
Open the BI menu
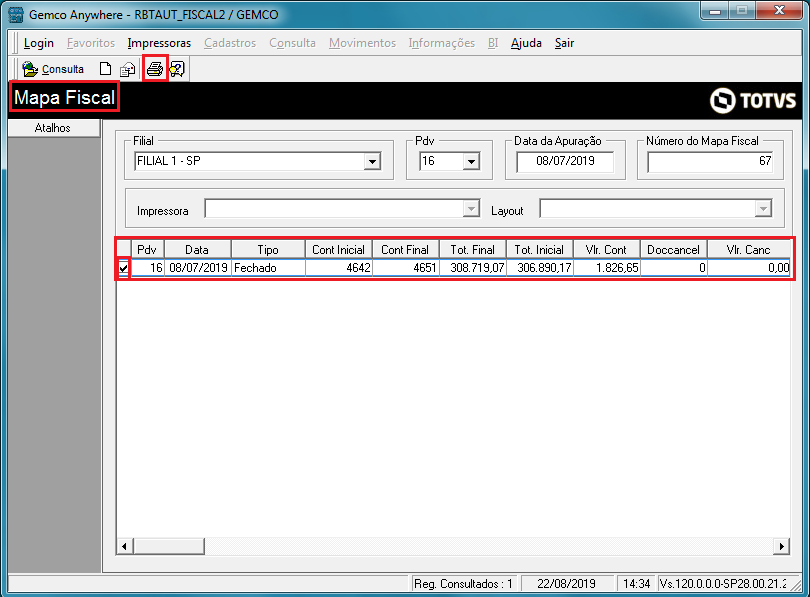(x=493, y=43)
